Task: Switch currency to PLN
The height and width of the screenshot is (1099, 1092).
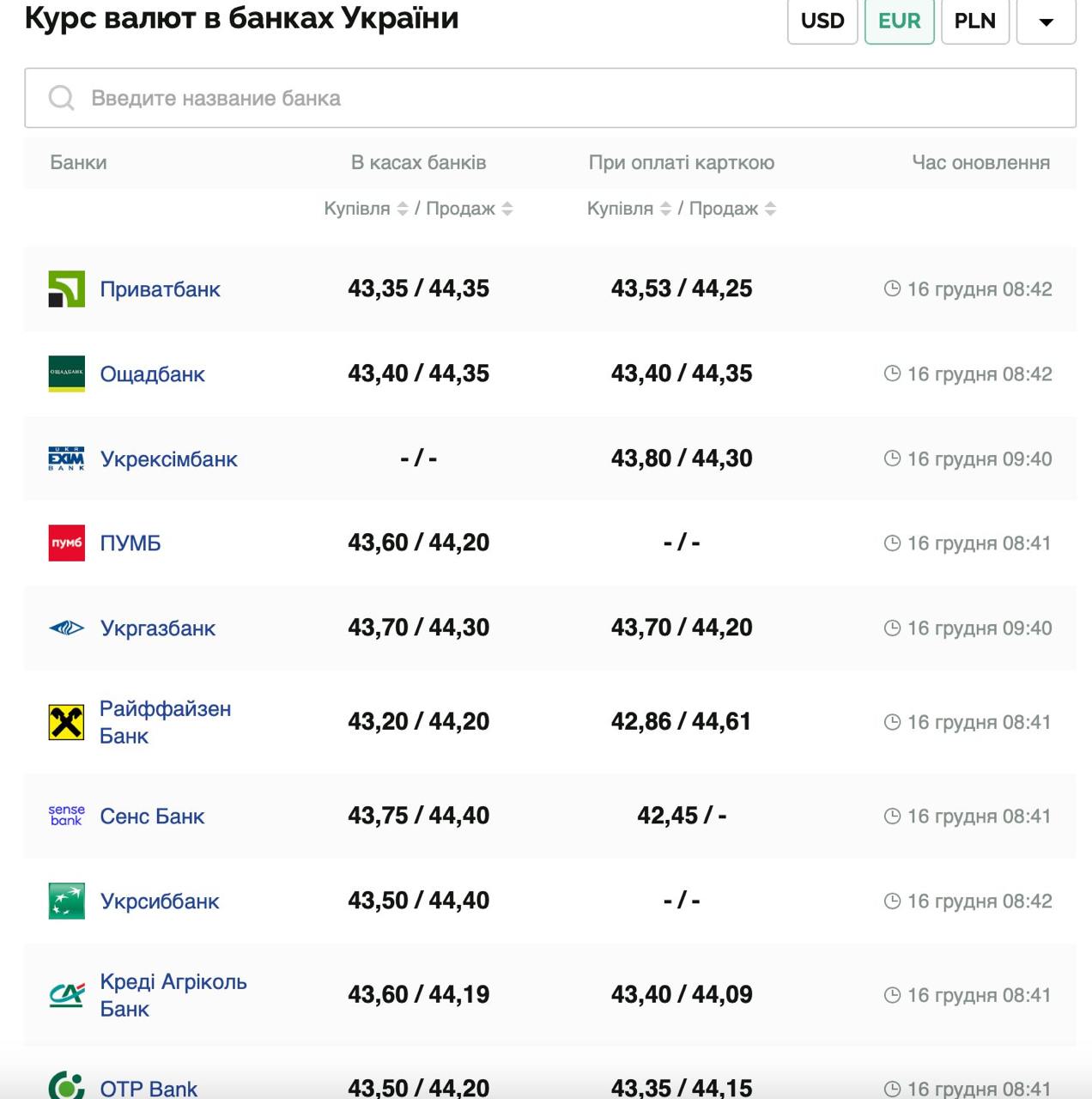Action: tap(974, 21)
